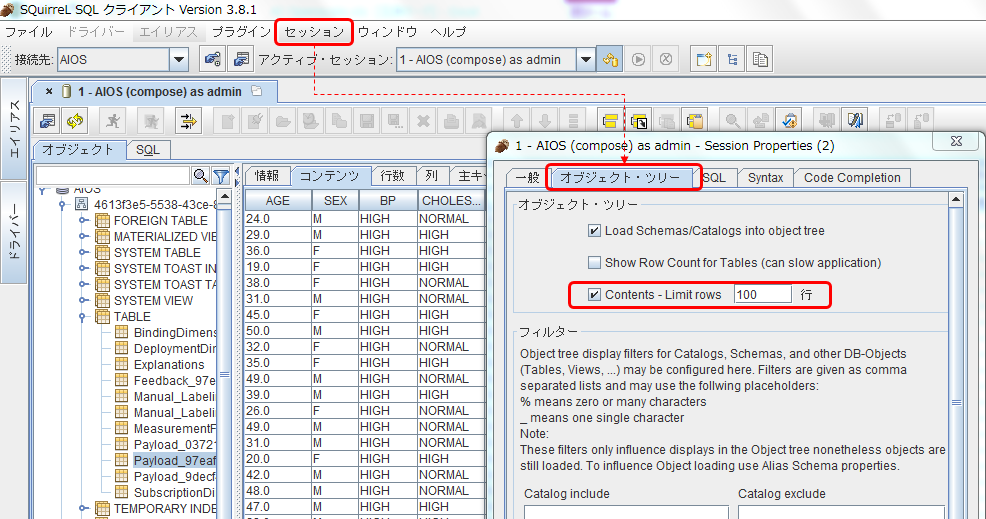Toggle Load Schemas/Catalogs into object tree checkbox
The height and width of the screenshot is (519, 986).
point(594,231)
